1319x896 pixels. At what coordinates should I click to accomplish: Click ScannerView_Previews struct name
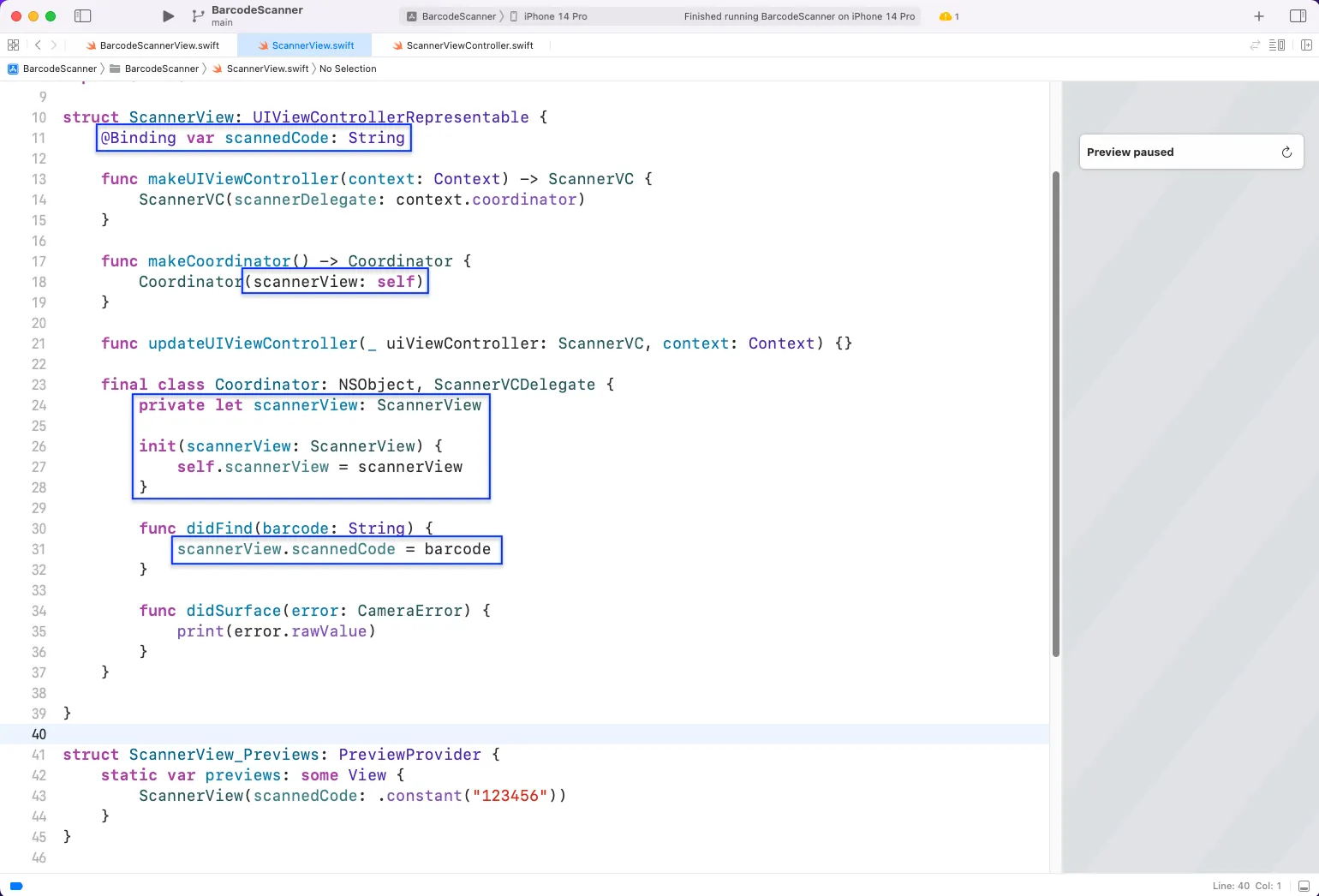pyautogui.click(x=224, y=755)
